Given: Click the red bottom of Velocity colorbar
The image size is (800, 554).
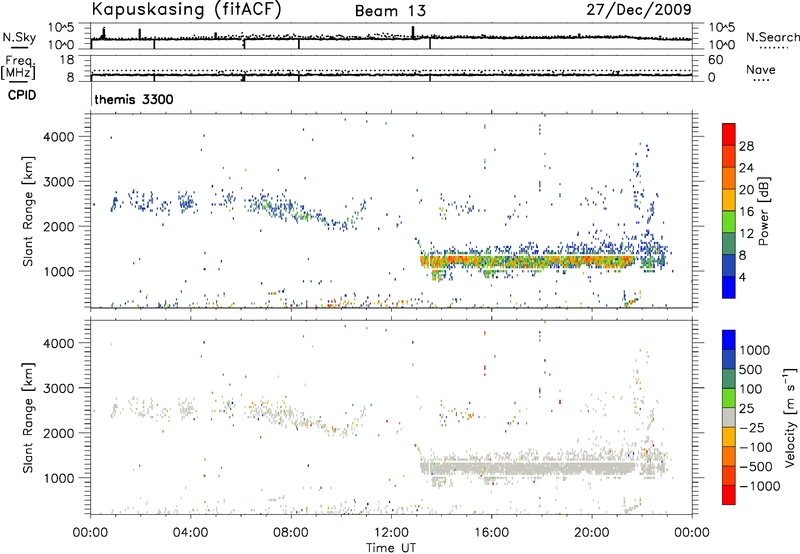Looking at the screenshot, I should click(729, 495).
